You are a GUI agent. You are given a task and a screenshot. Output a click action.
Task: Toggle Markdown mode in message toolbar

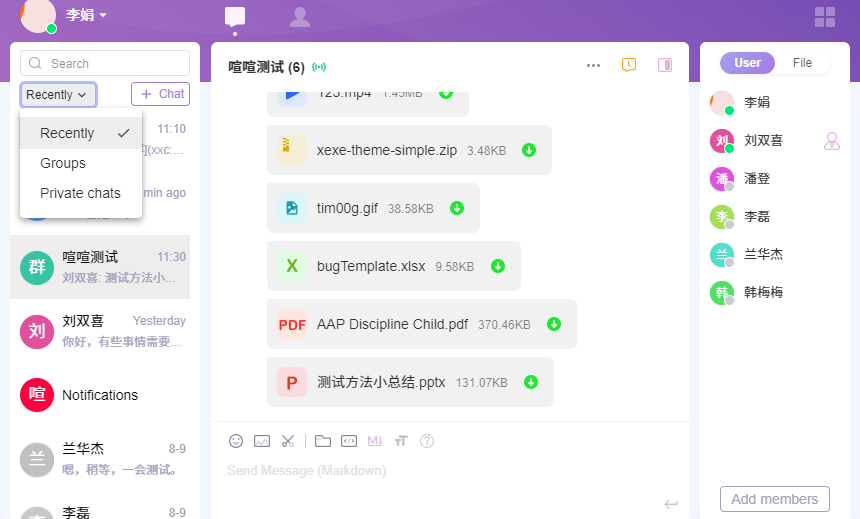click(x=375, y=441)
